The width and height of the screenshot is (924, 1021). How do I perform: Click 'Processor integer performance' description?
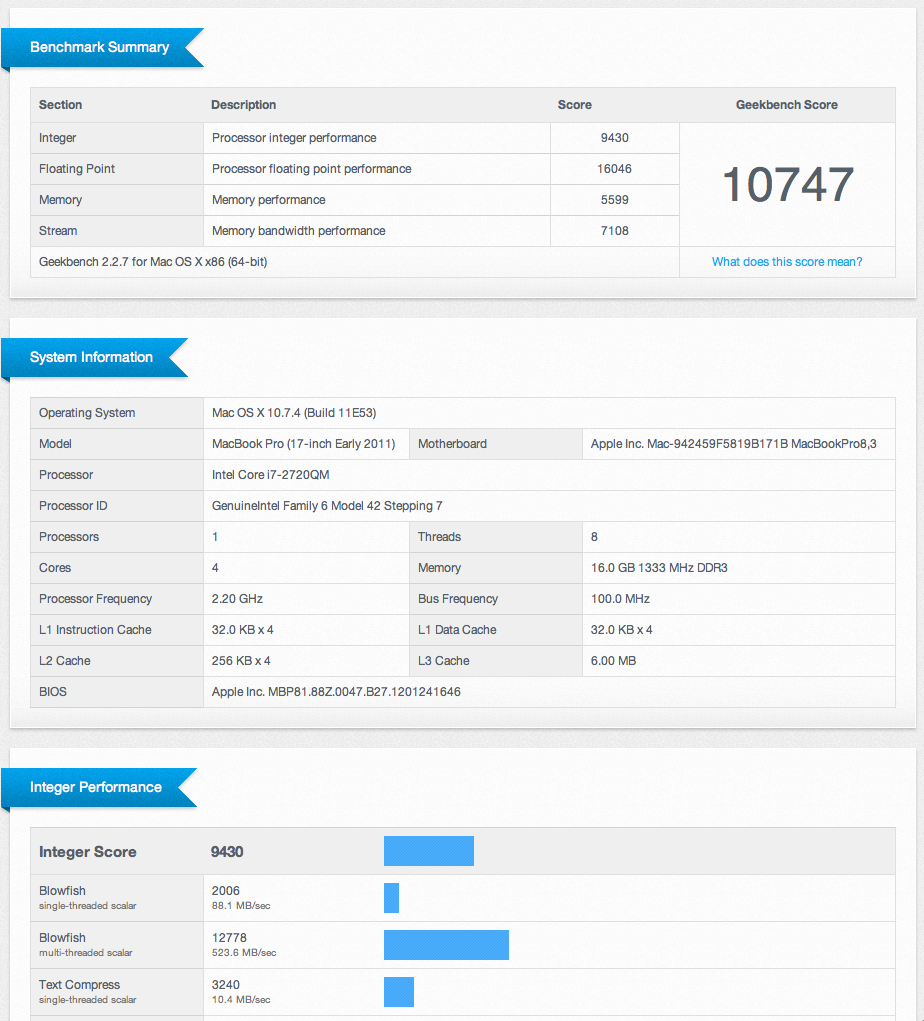point(294,138)
